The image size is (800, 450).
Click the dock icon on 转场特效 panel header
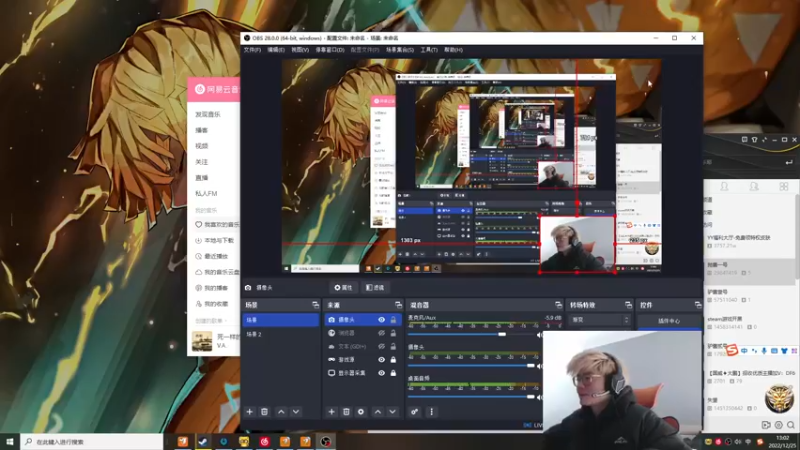coord(628,305)
